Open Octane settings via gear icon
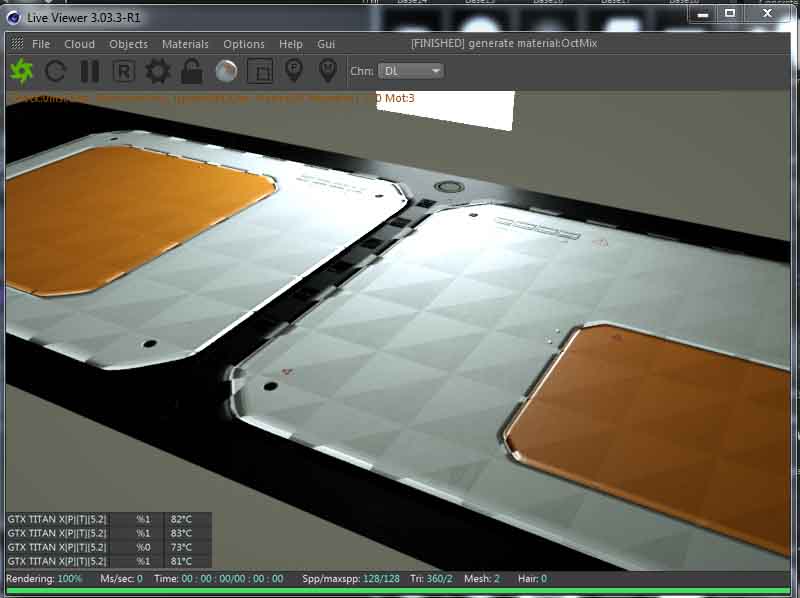The image size is (800, 598). point(158,71)
